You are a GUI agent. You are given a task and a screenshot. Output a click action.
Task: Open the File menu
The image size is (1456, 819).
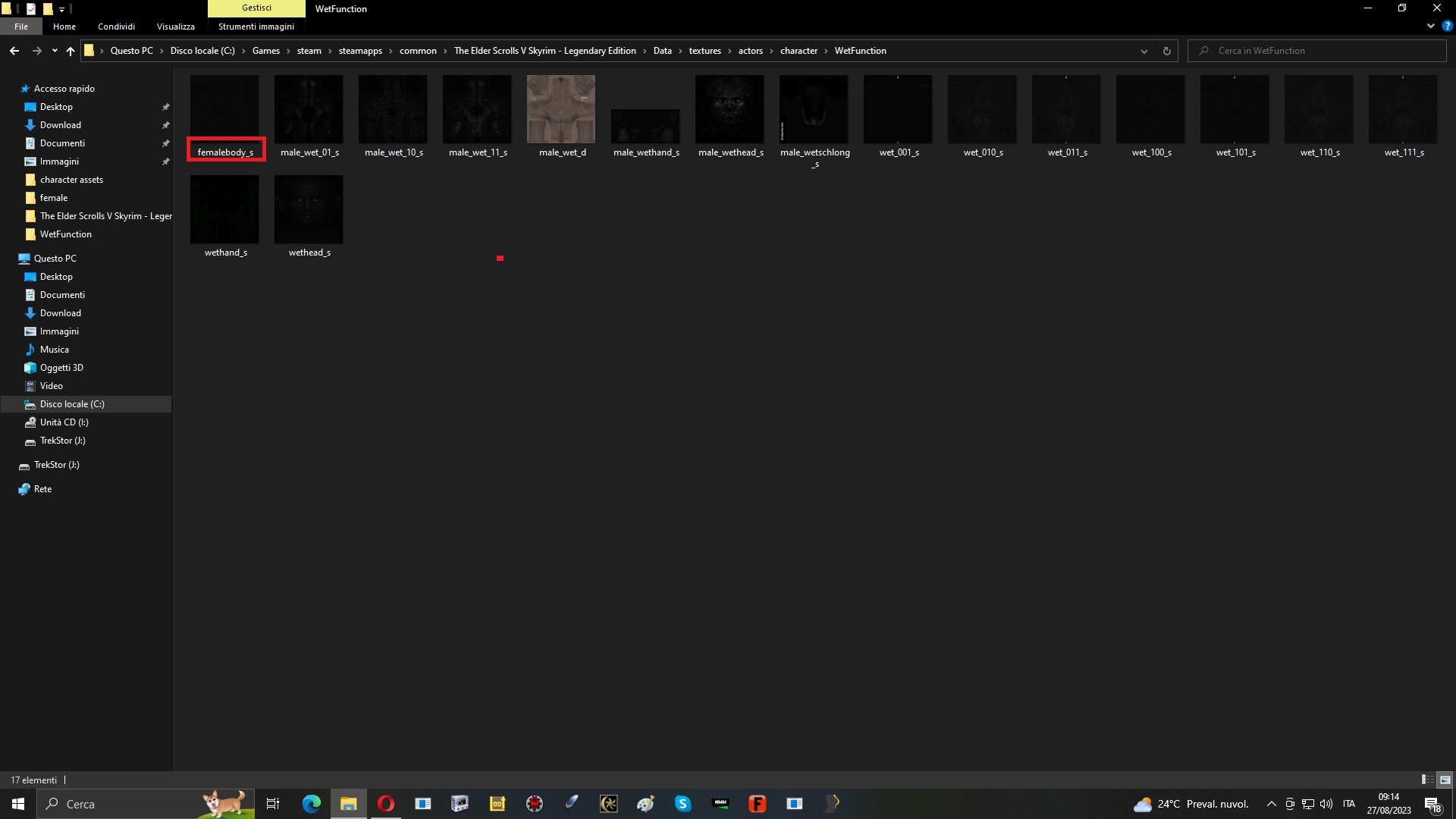coord(21,27)
